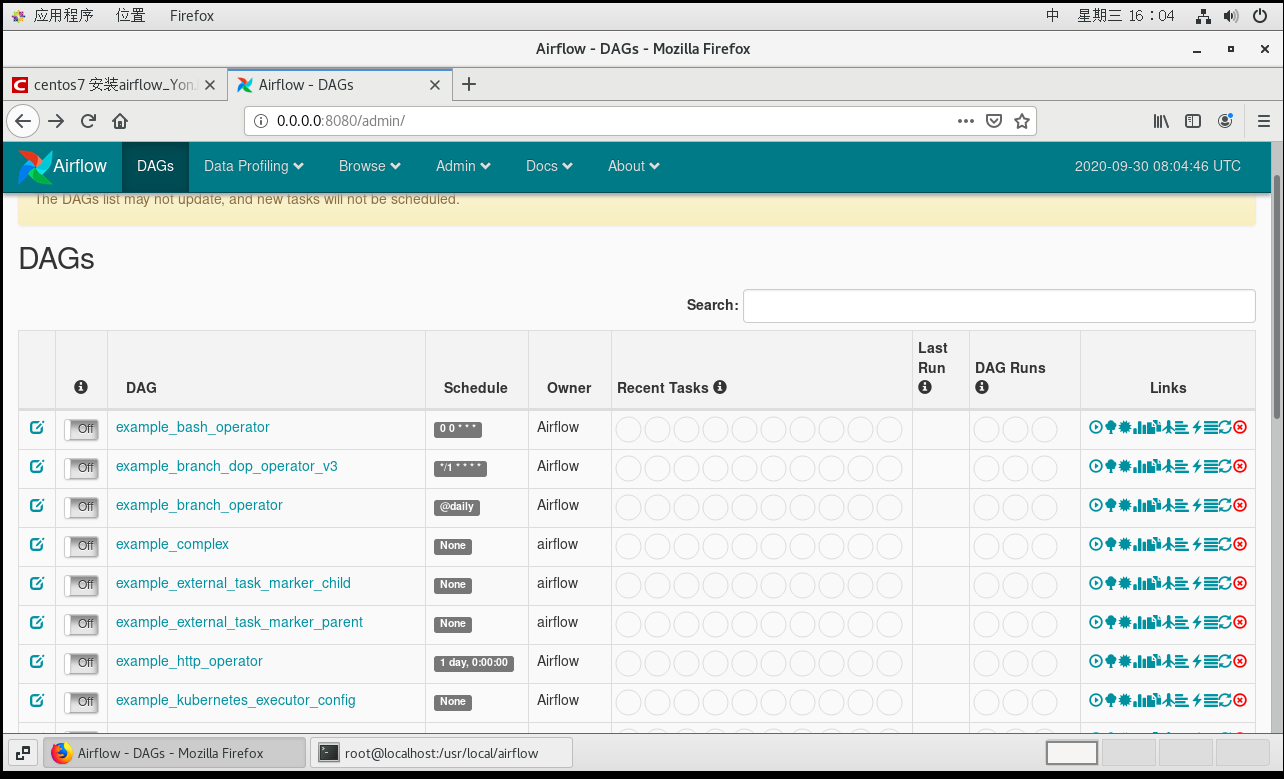Reload the page in Firefox

pos(88,121)
